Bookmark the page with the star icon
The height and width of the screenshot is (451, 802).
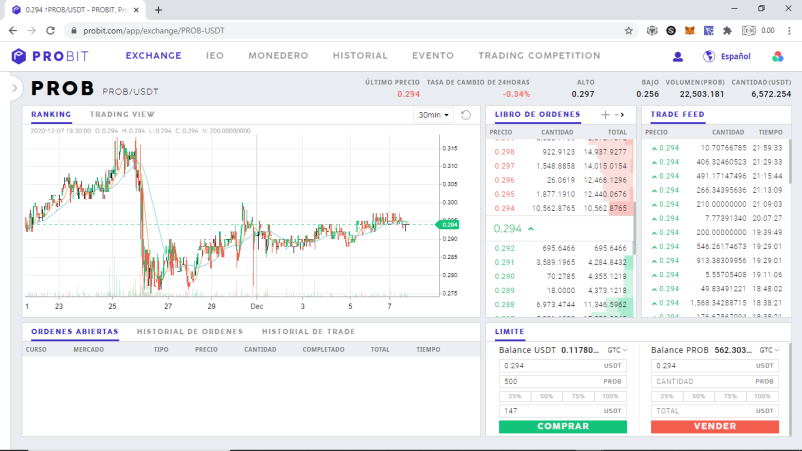pyautogui.click(x=629, y=31)
